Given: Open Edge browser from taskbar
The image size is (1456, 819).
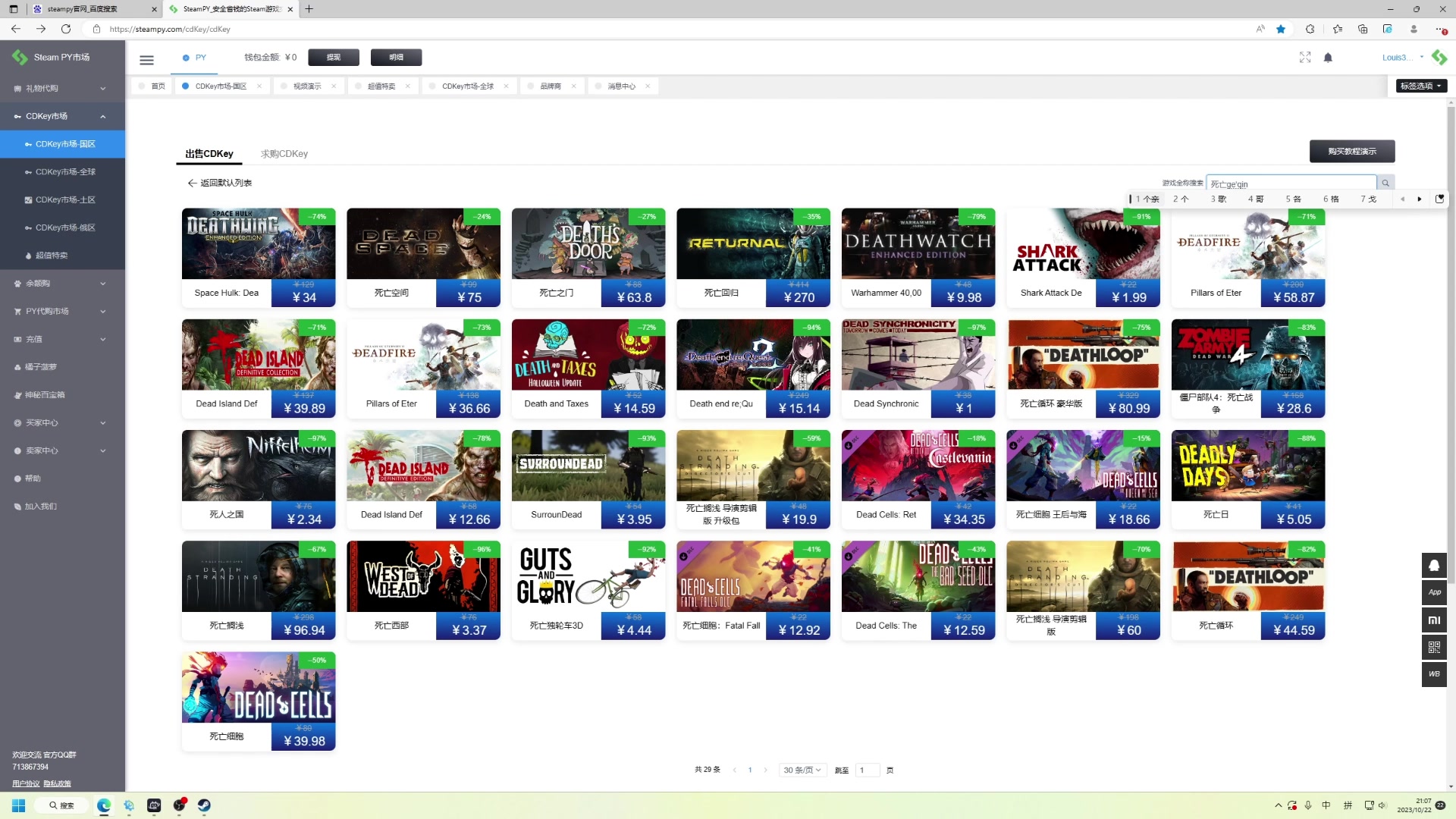Looking at the screenshot, I should click(x=104, y=805).
